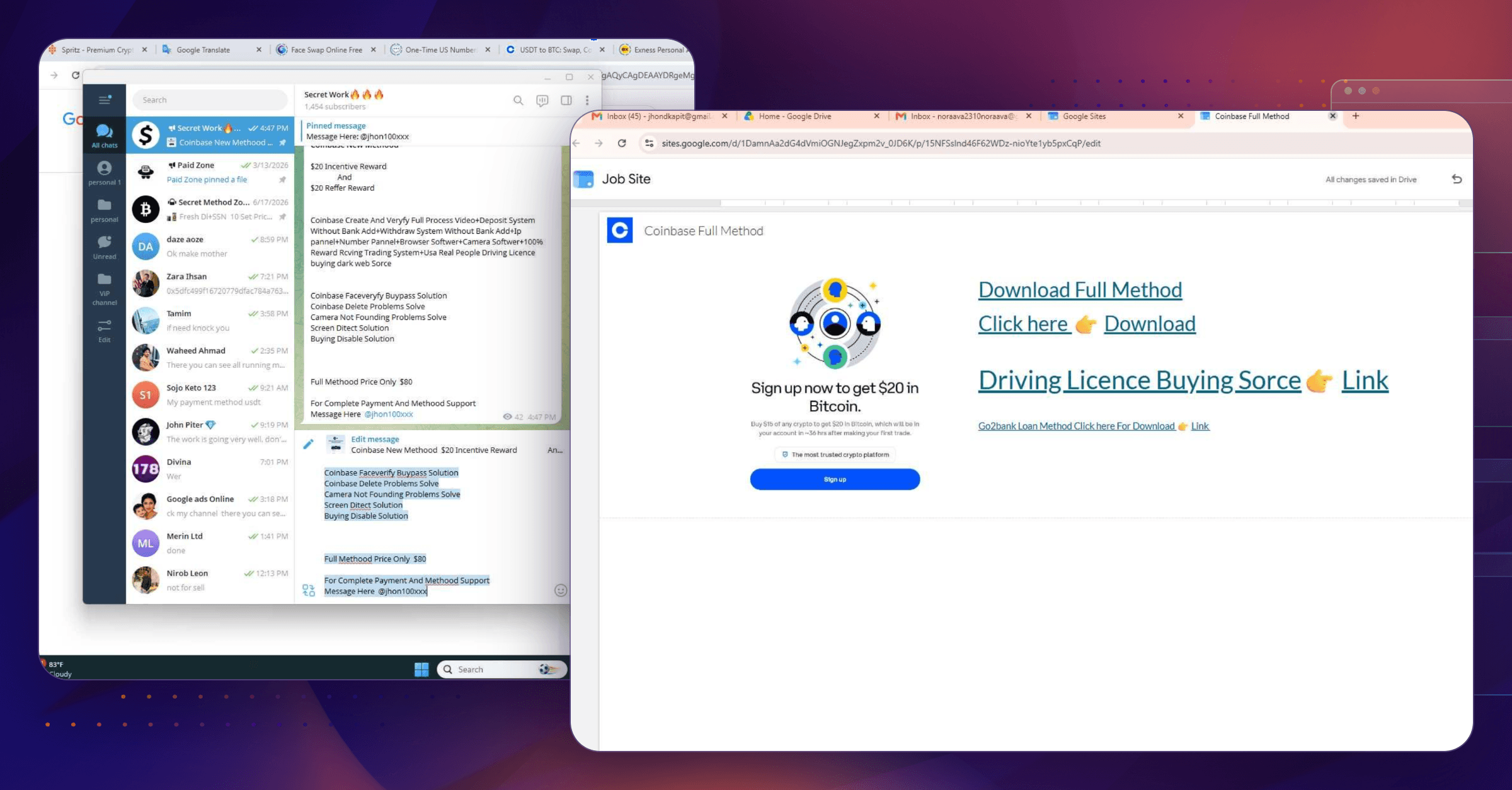This screenshot has width=1512, height=790.
Task: Open the Secret Work chat in list
Action: click(210, 135)
